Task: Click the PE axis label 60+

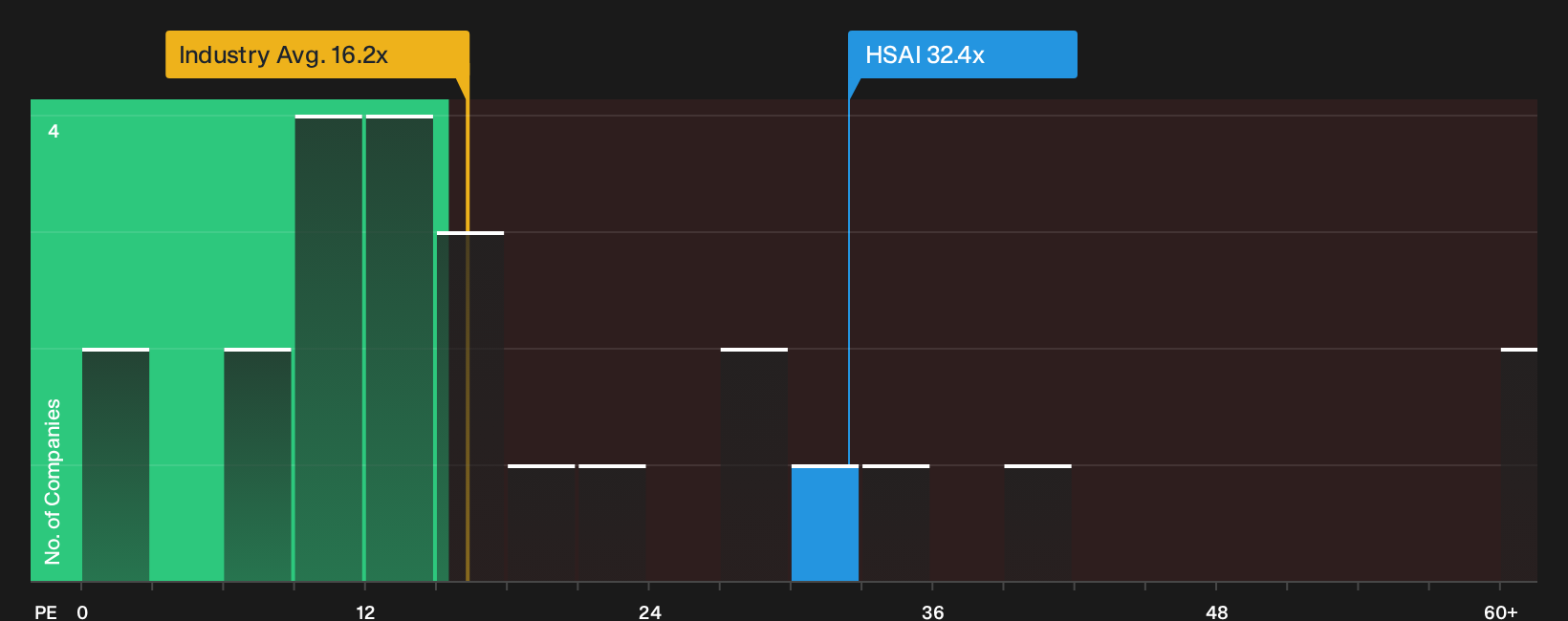Action: 1500,612
